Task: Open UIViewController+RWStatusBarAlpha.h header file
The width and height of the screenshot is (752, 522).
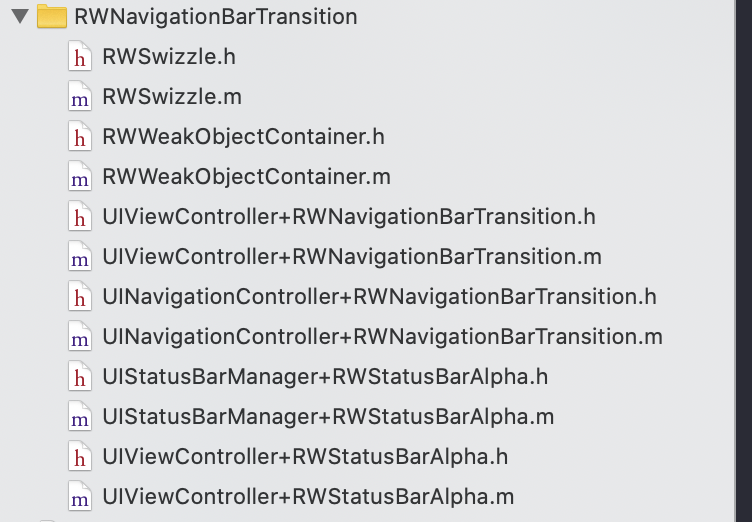Action: [x=305, y=457]
